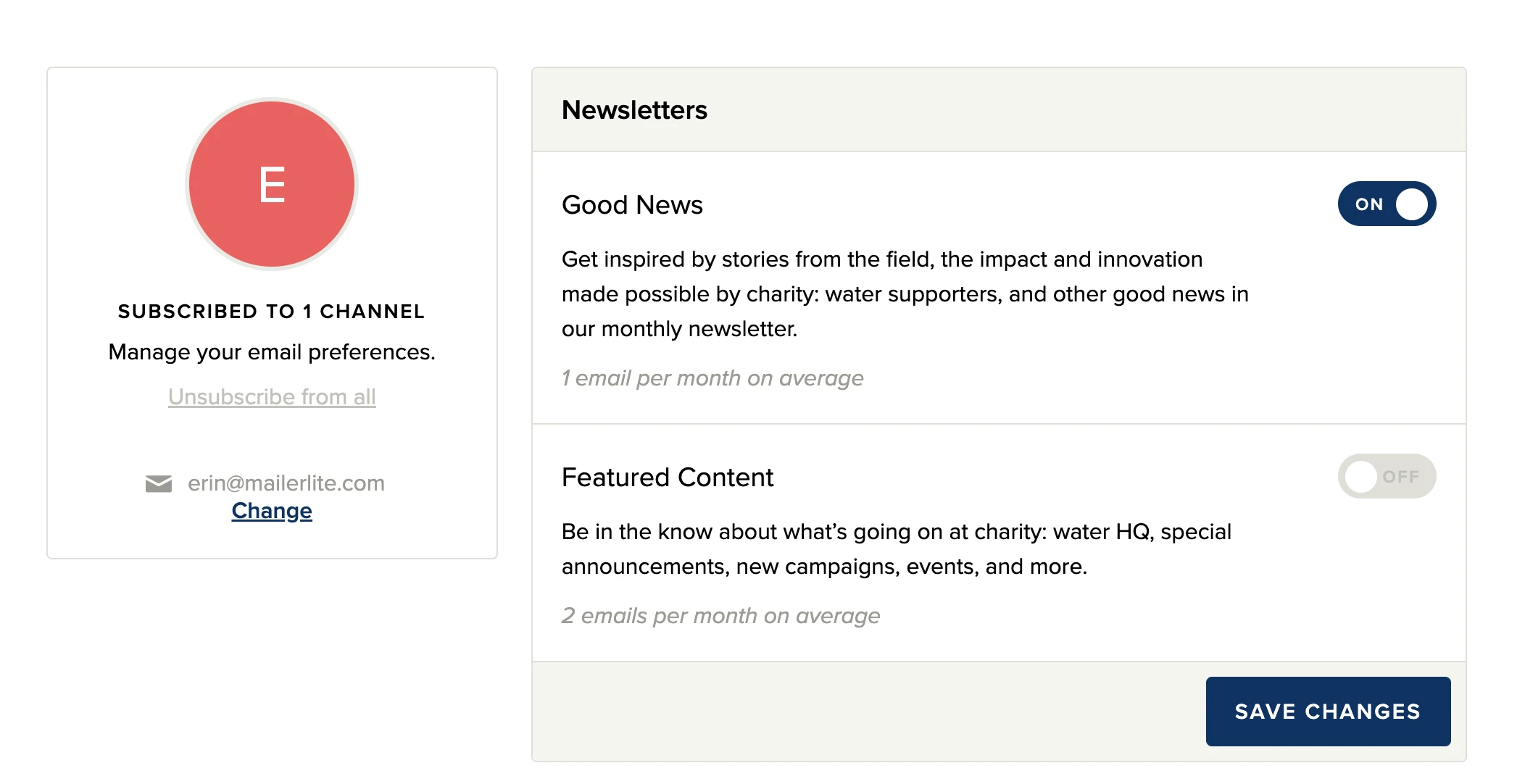Click the Good News description paragraph

click(x=905, y=294)
